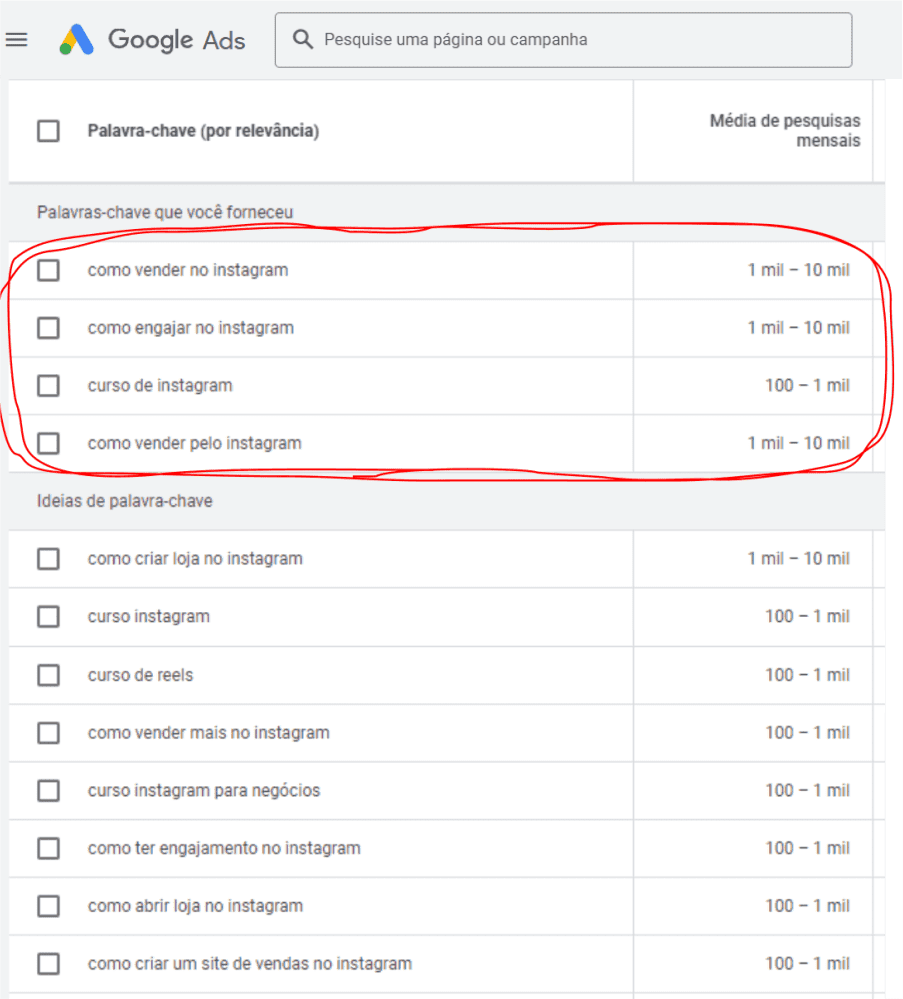Image resolution: width=903 pixels, height=999 pixels.
Task: Sort by 'Média de pesquisas mensais' column
Action: click(x=784, y=131)
